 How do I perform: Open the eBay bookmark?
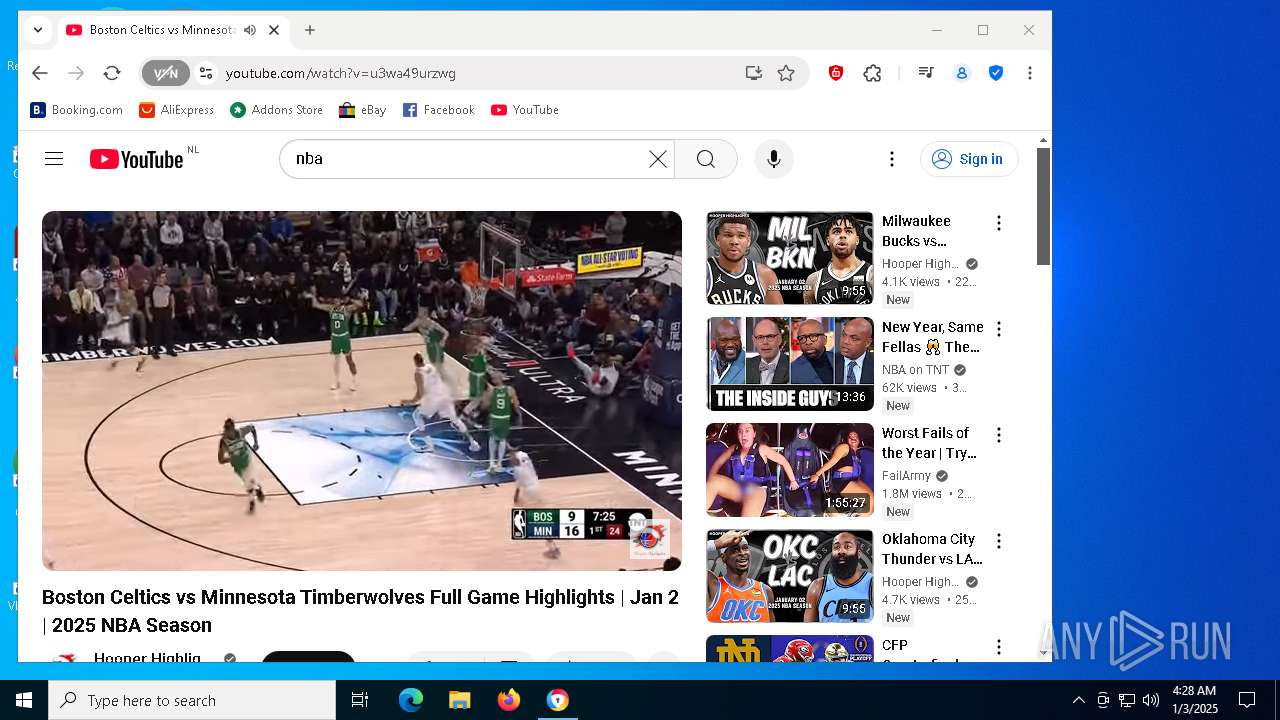pyautogui.click(x=363, y=110)
